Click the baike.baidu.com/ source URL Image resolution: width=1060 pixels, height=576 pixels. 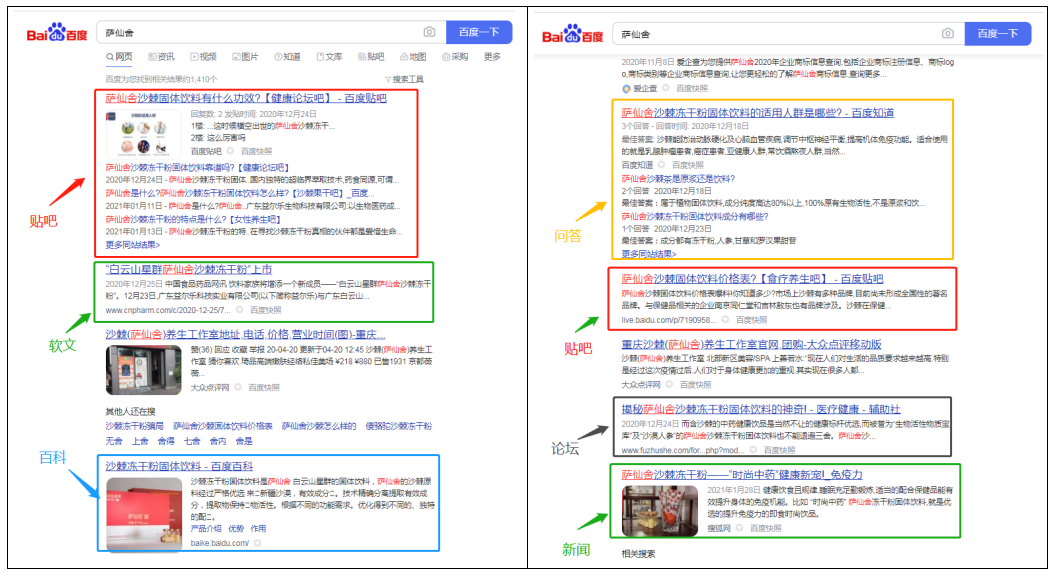pyautogui.click(x=220, y=543)
